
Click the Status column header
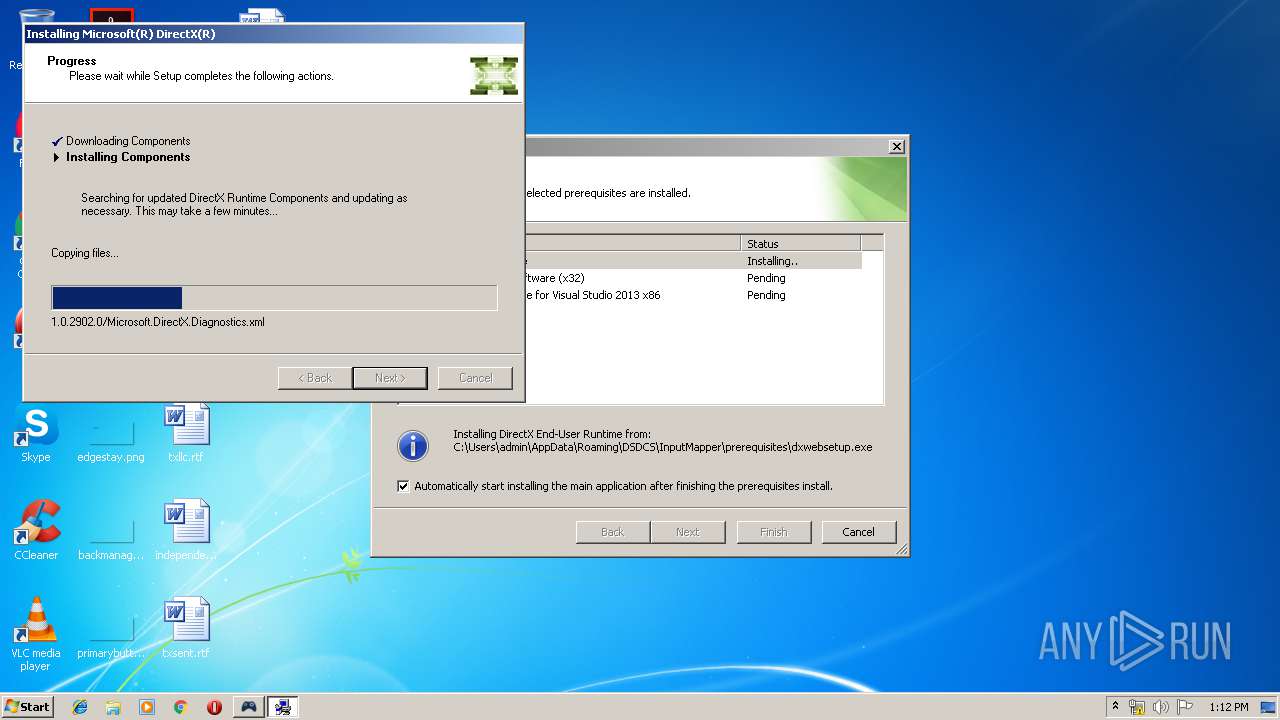(801, 243)
